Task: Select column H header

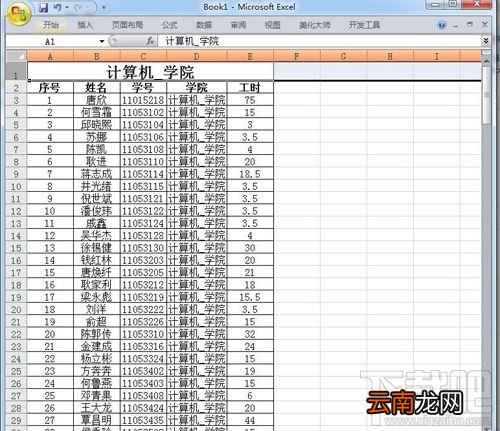Action: (390, 56)
